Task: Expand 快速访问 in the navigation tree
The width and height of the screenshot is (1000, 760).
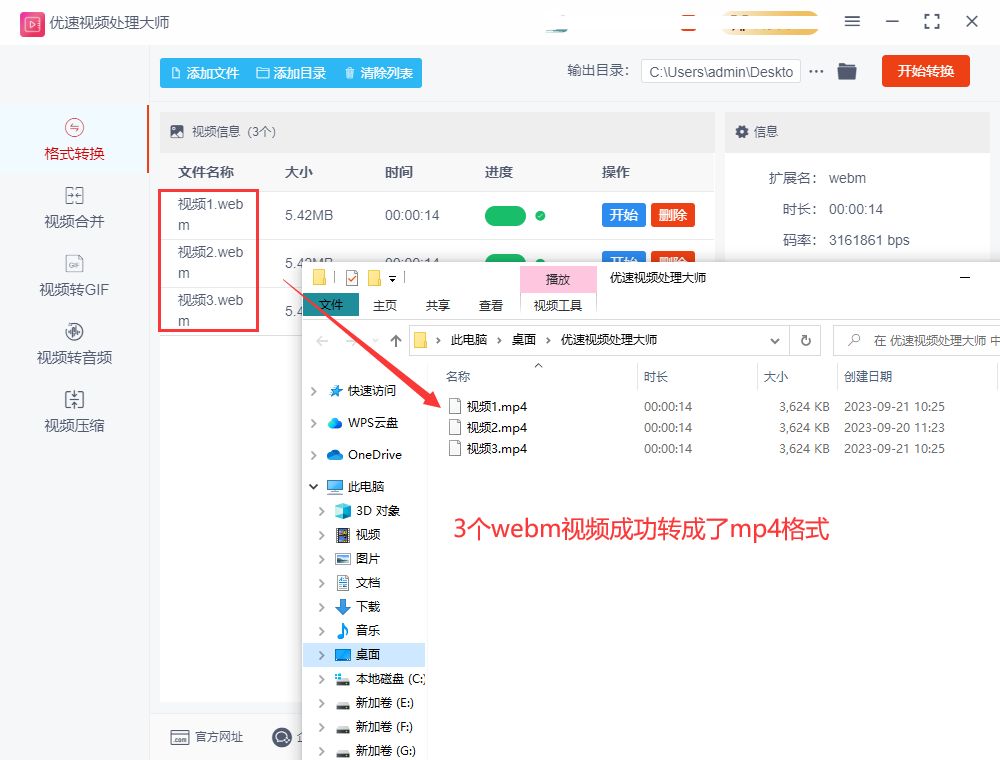Action: [x=313, y=391]
